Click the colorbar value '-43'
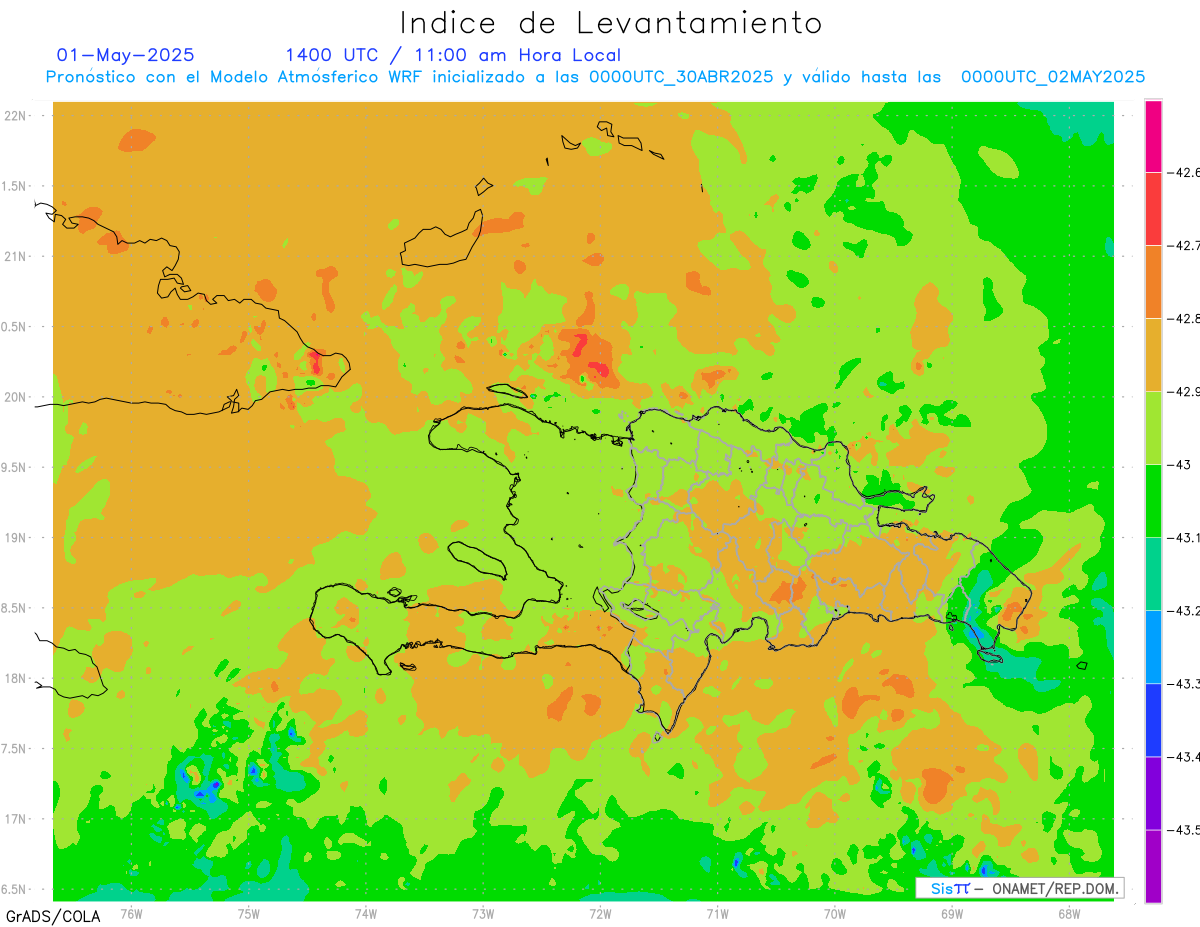Image resolution: width=1200 pixels, height=927 pixels. click(1180, 465)
